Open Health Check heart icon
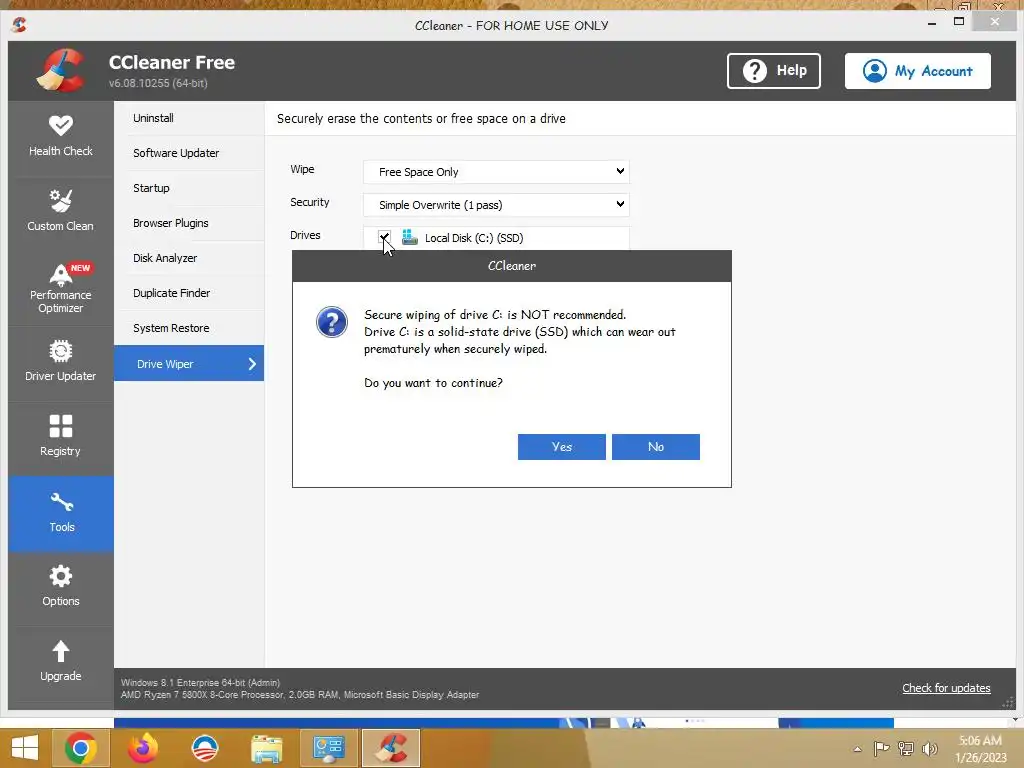This screenshot has height=768, width=1024. (x=61, y=125)
